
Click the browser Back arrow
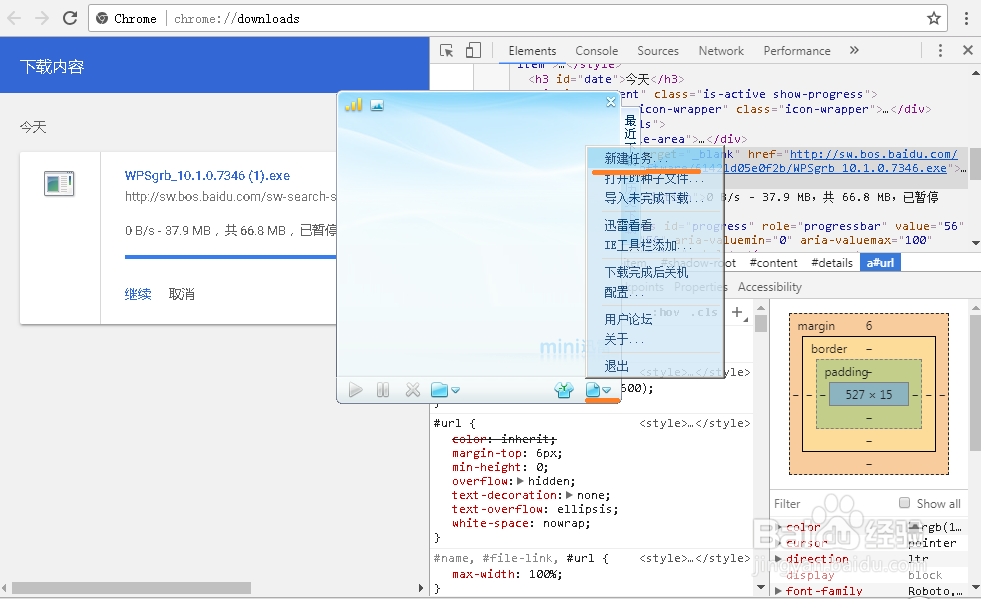click(x=14, y=18)
